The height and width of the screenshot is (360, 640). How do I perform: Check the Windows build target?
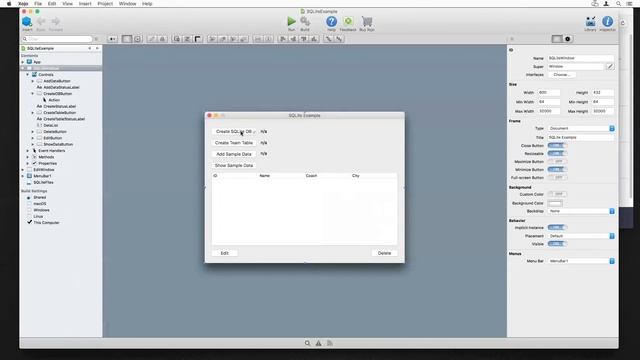29,210
